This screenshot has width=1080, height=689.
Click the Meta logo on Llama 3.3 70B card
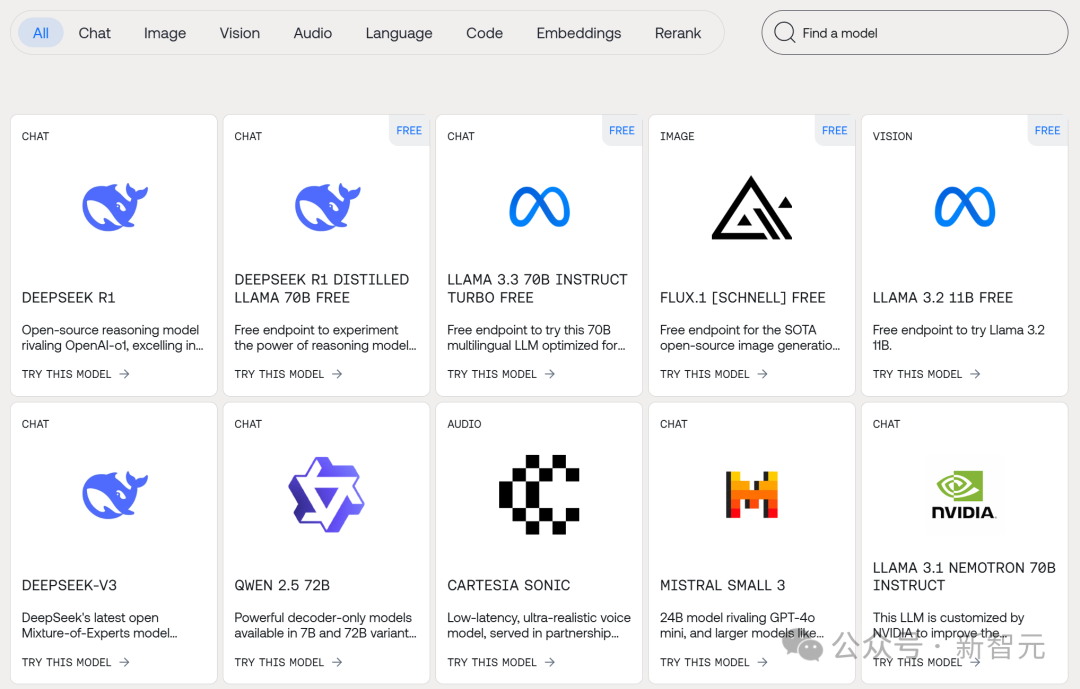point(539,207)
